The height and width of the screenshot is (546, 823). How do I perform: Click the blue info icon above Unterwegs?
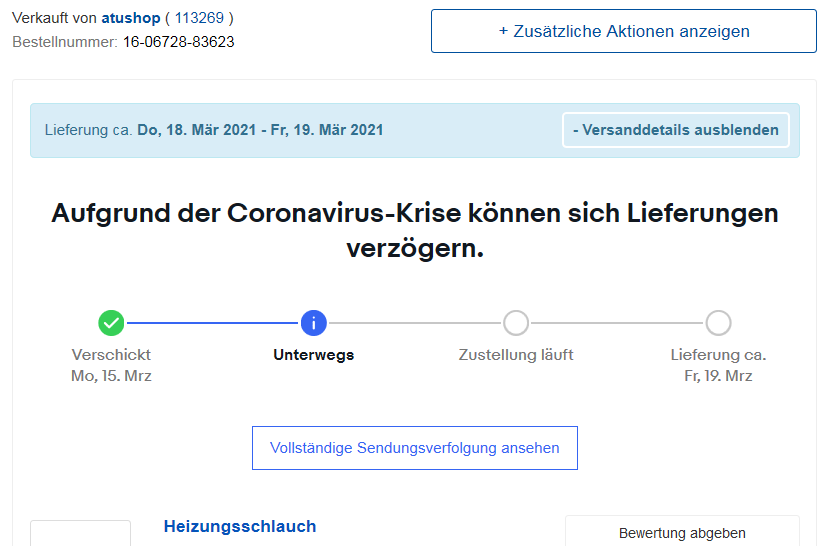tap(313, 323)
